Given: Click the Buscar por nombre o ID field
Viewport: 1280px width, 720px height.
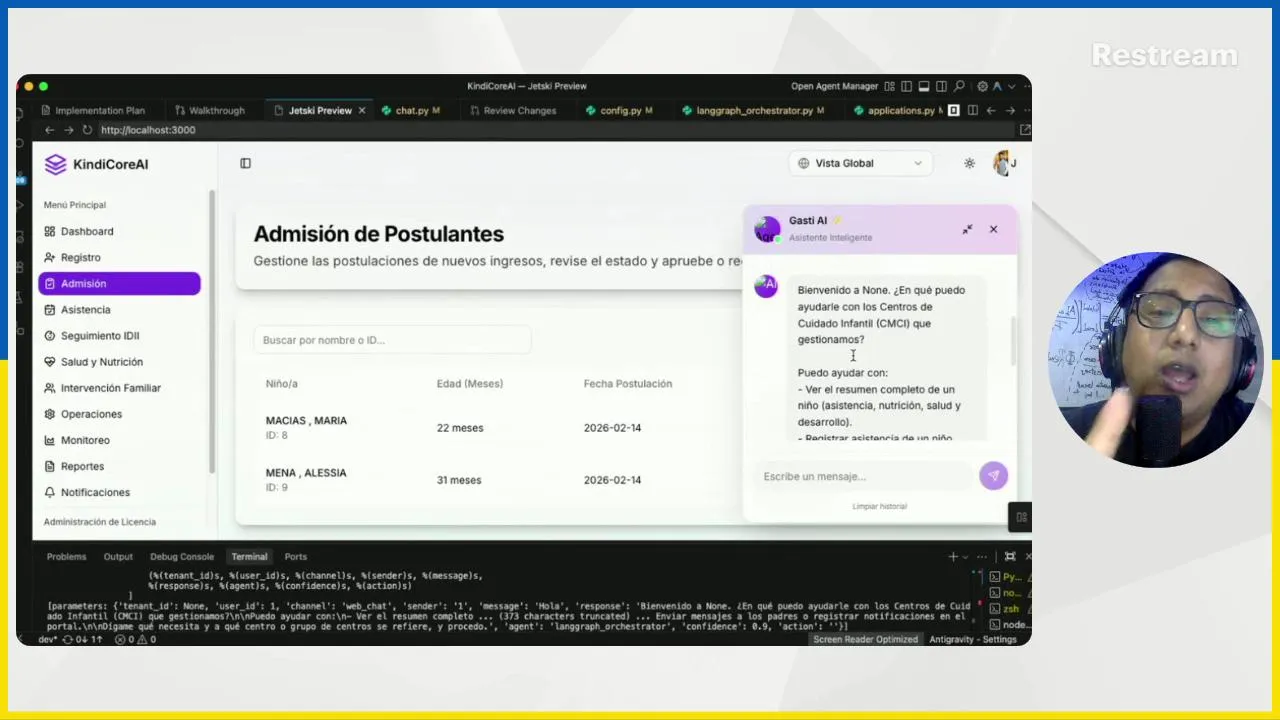Looking at the screenshot, I should (392, 340).
